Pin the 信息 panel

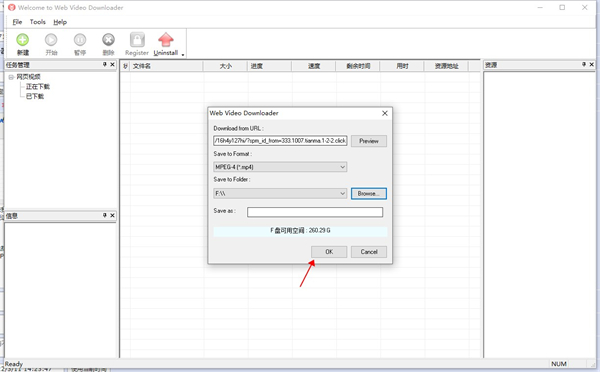(x=104, y=215)
